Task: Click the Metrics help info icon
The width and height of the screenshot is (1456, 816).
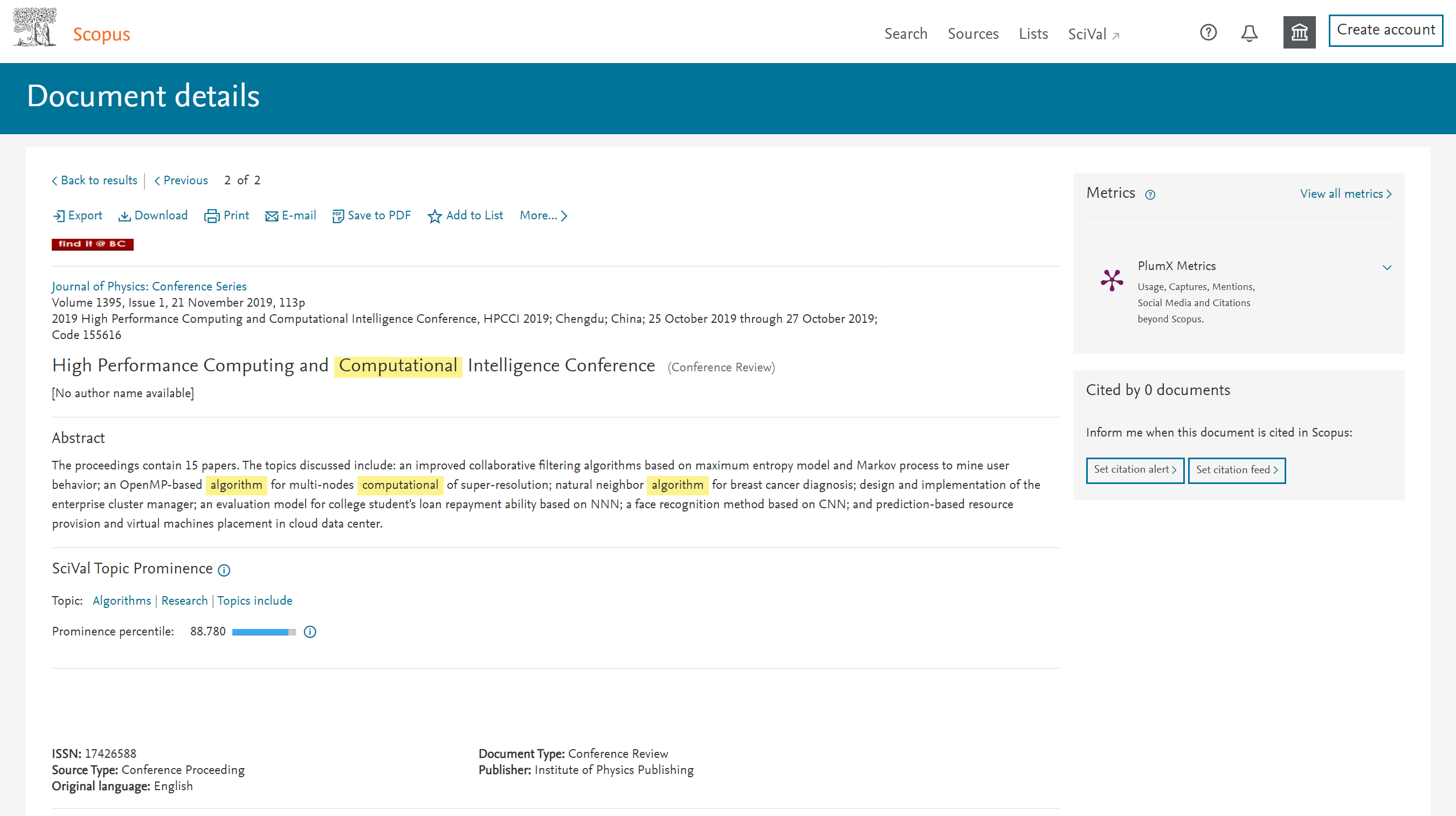Action: tap(1150, 195)
